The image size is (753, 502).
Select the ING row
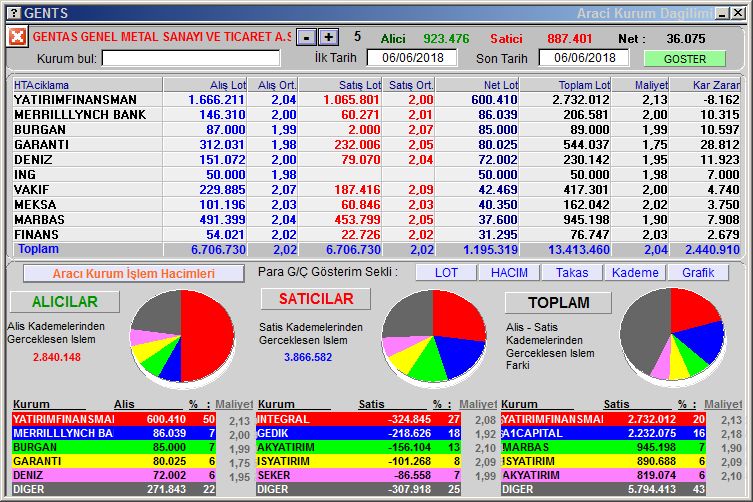(x=376, y=174)
